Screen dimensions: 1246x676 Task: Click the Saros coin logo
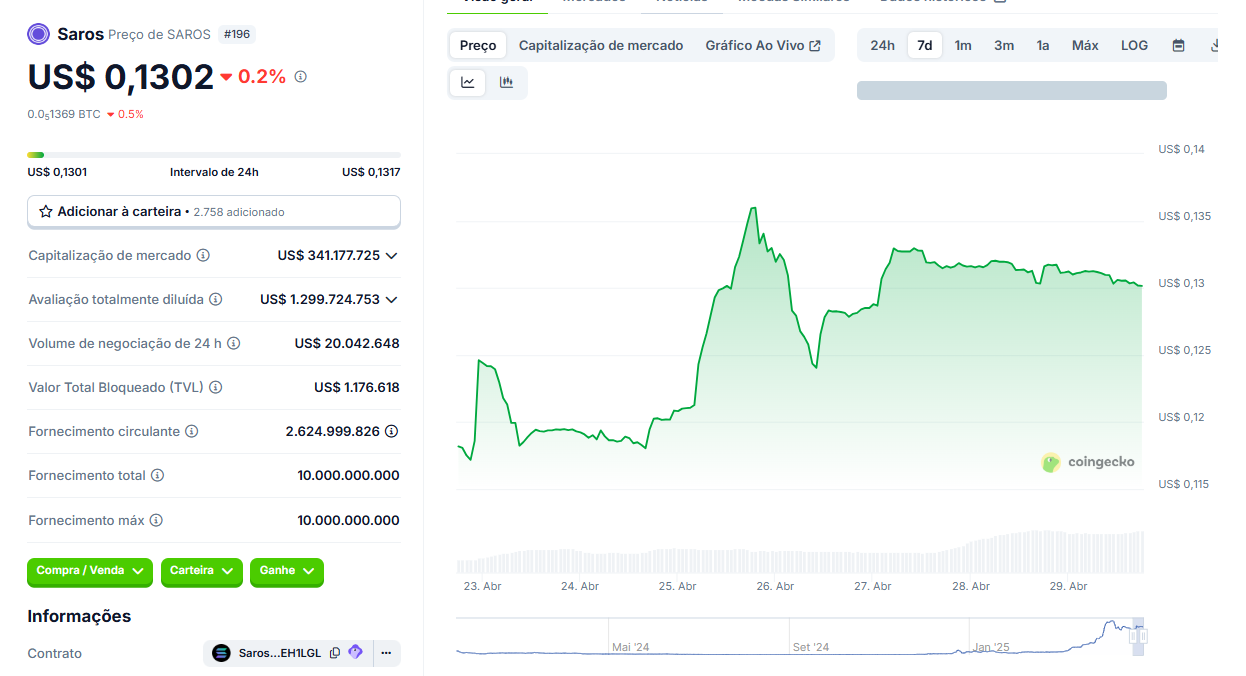pos(39,34)
